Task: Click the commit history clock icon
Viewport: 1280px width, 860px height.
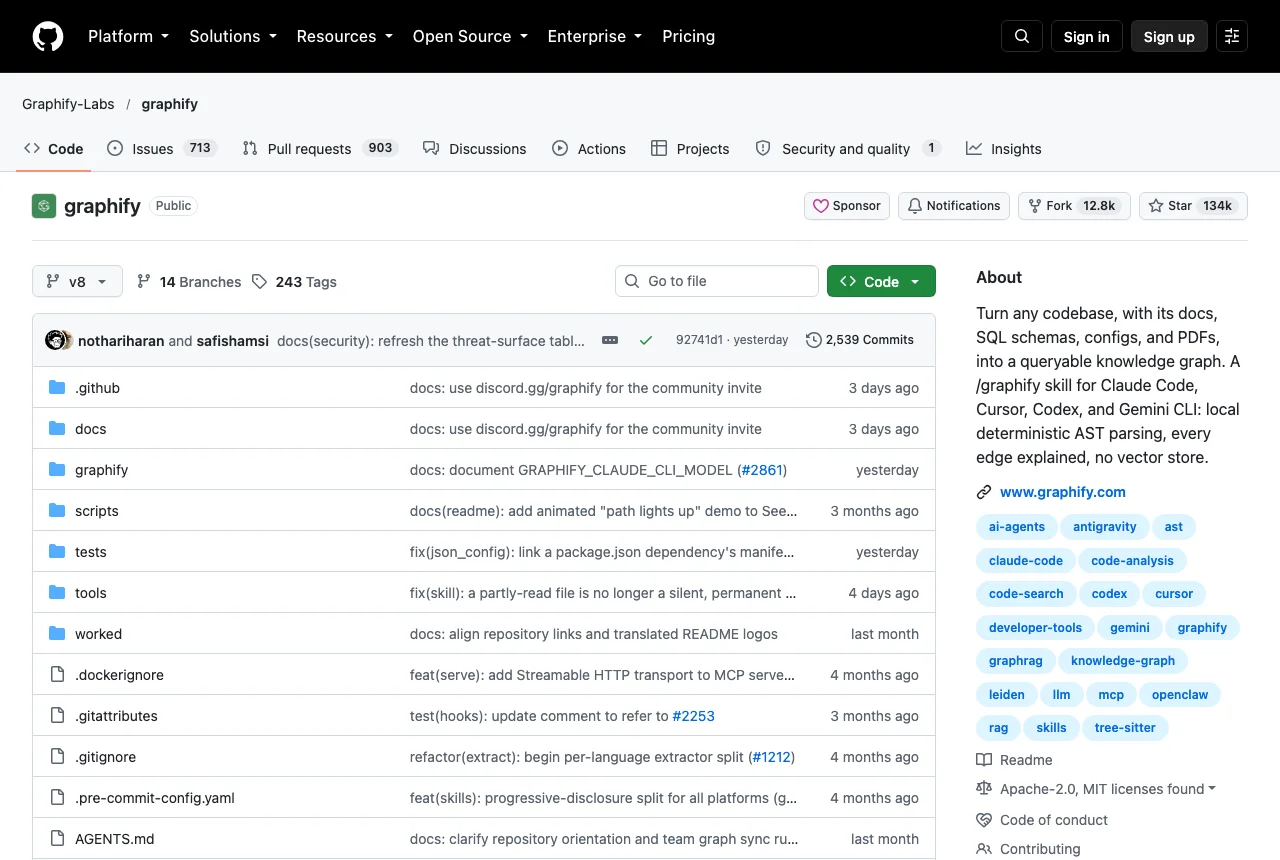Action: point(814,340)
